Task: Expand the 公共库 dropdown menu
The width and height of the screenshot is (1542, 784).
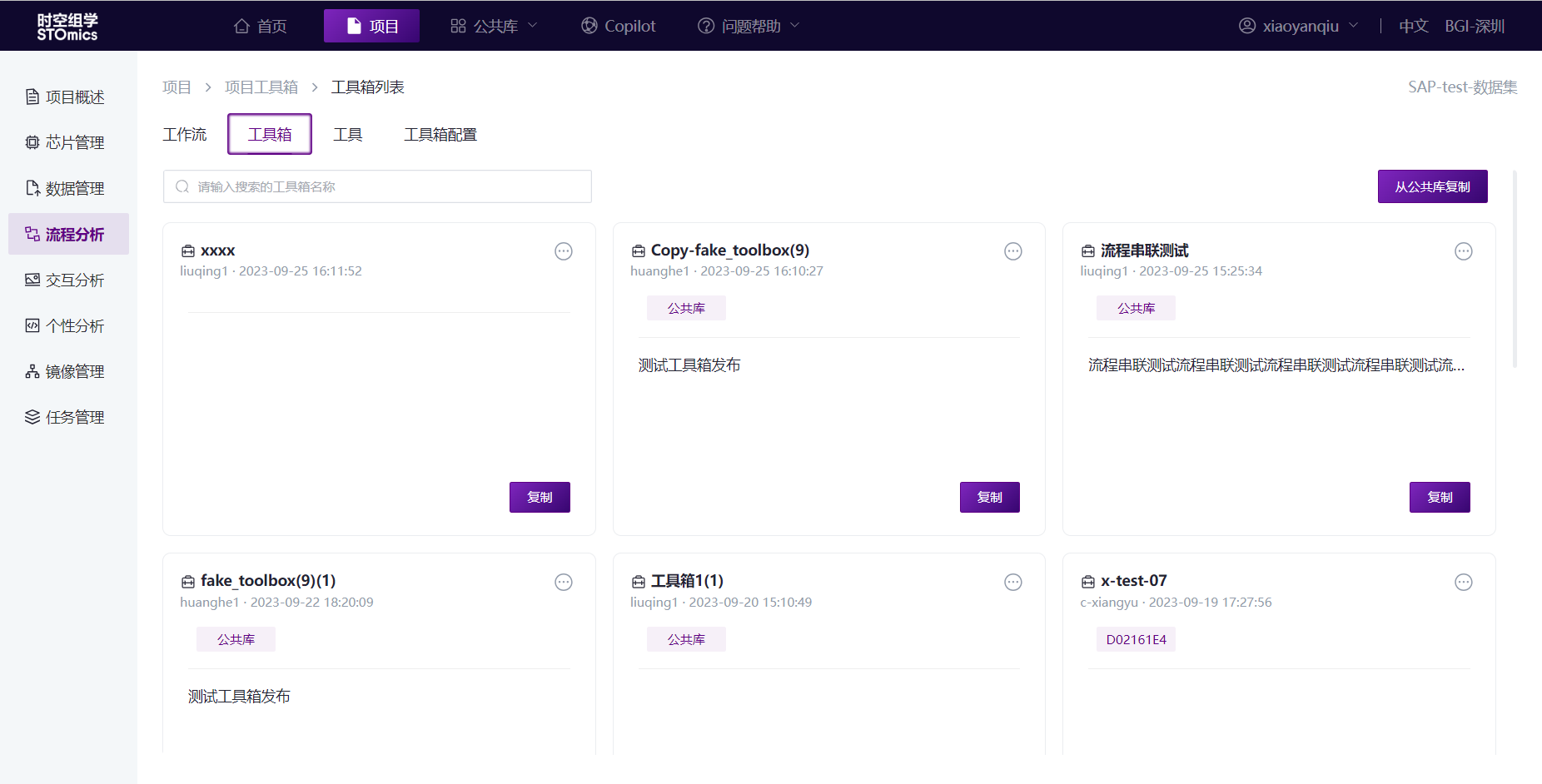Action: click(x=494, y=27)
